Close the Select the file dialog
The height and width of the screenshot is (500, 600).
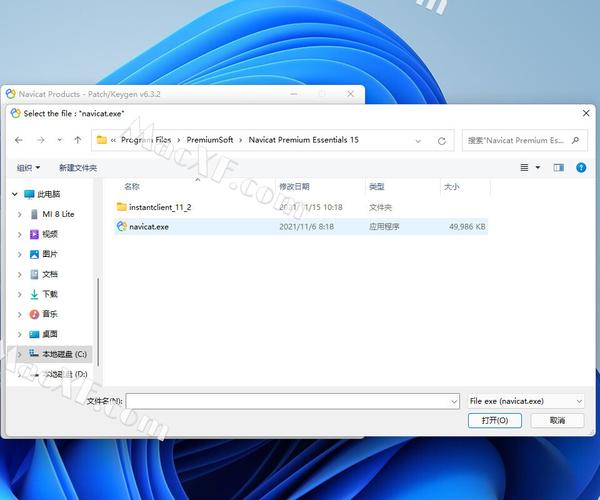tap(586, 113)
